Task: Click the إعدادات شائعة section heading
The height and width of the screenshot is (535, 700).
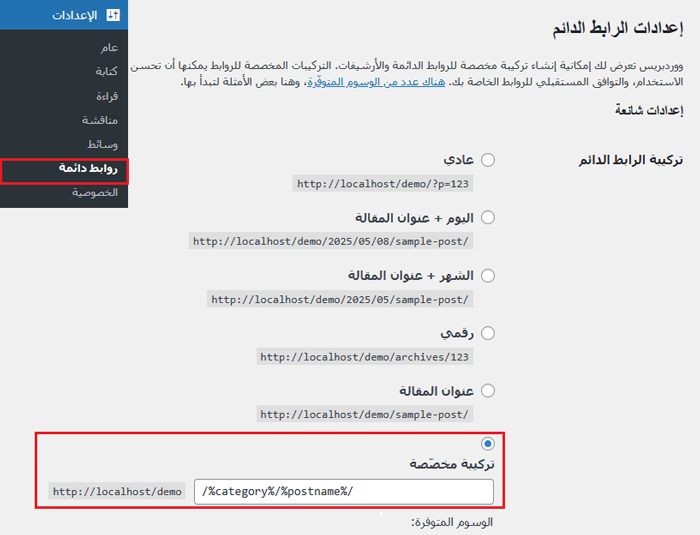Action: pyautogui.click(x=649, y=110)
